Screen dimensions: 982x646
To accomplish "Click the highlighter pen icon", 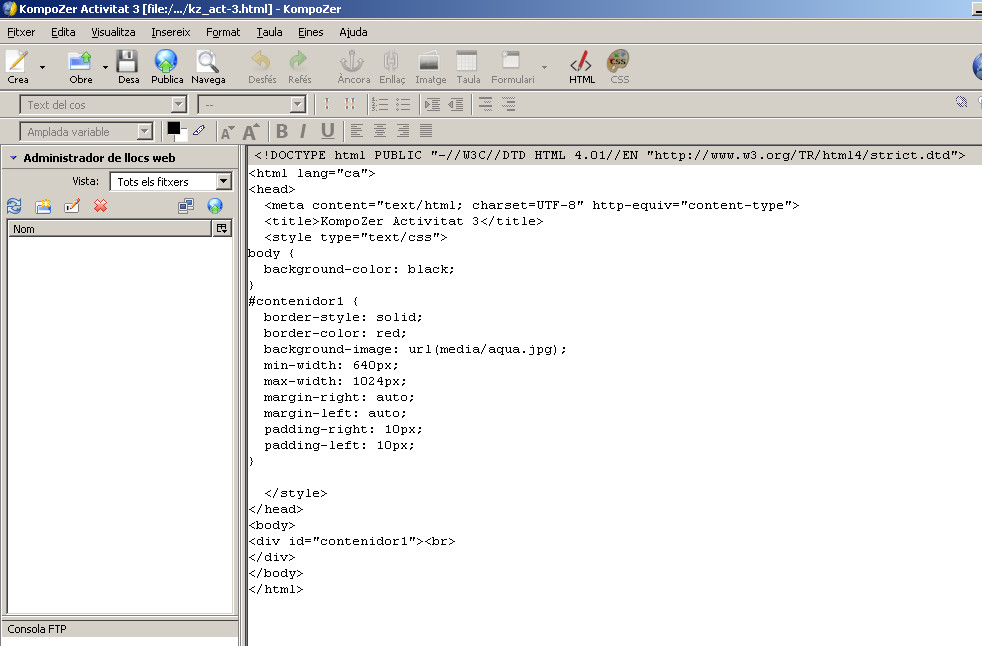I will (x=199, y=130).
